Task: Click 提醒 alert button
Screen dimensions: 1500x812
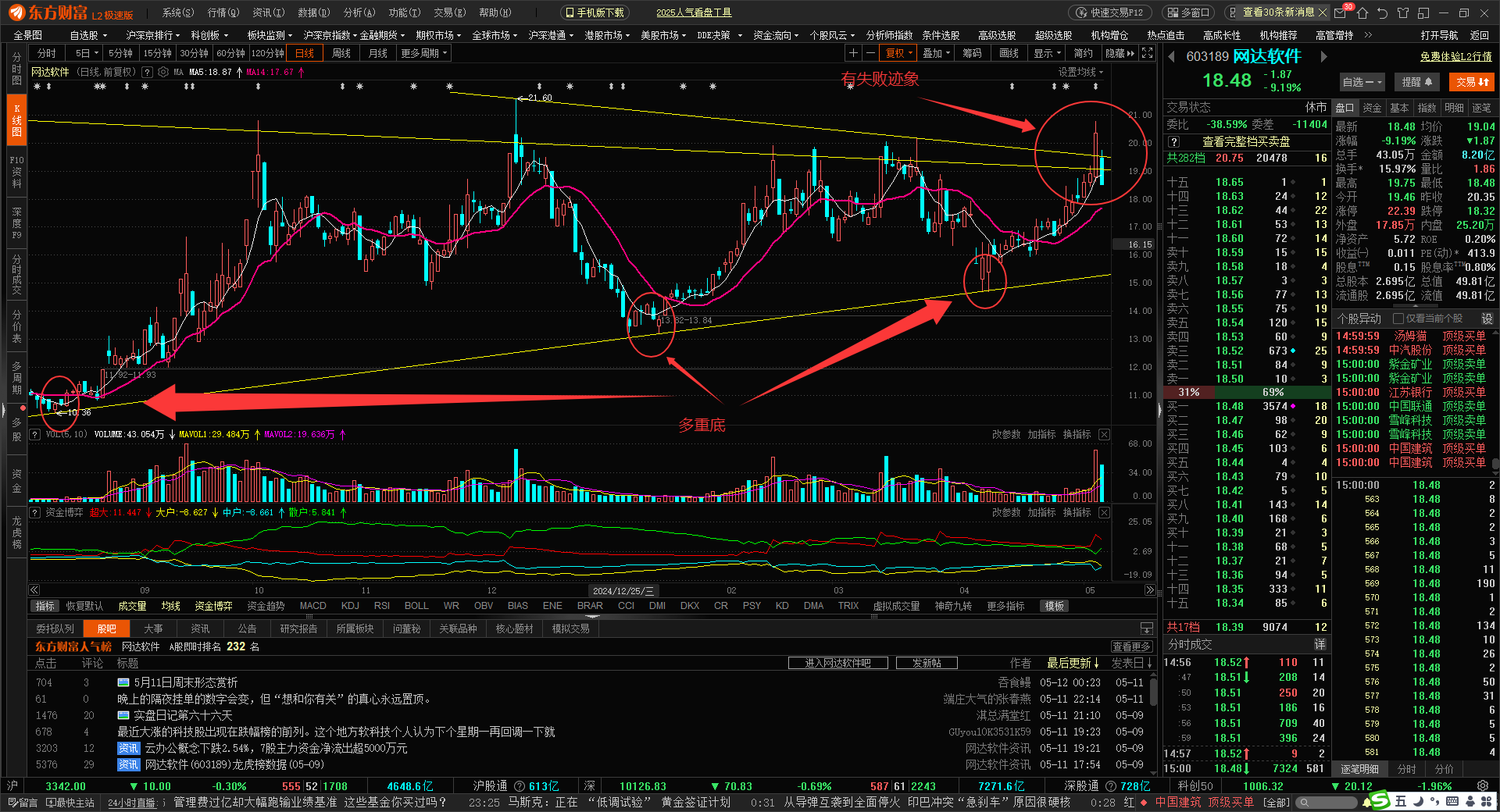Action: point(1416,82)
